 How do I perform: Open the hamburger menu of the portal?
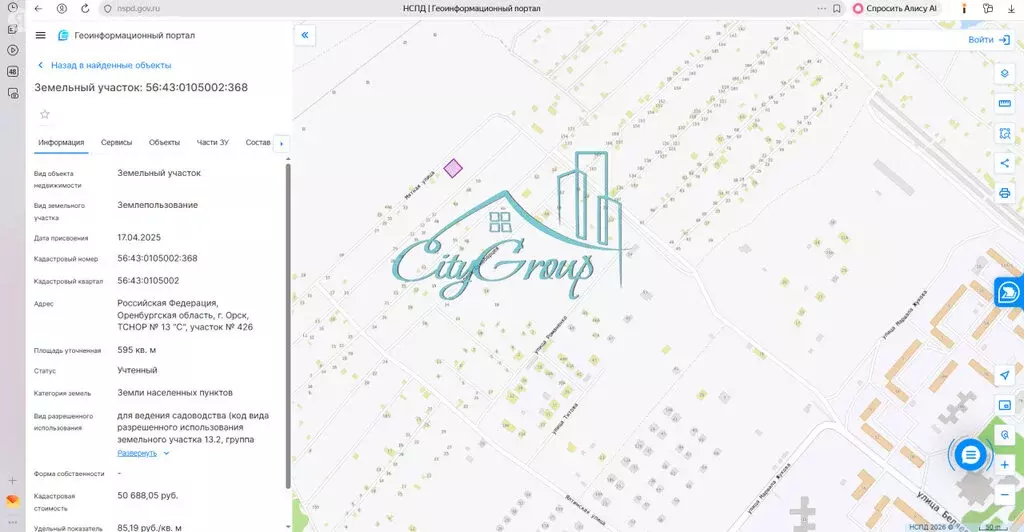(x=40, y=35)
